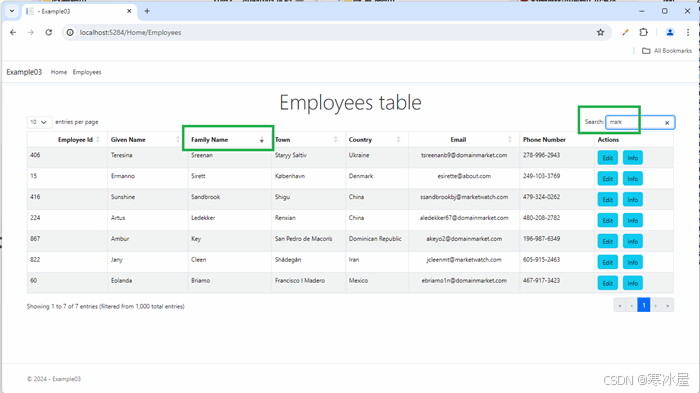Sort by Town column
The height and width of the screenshot is (393, 700).
click(x=308, y=139)
